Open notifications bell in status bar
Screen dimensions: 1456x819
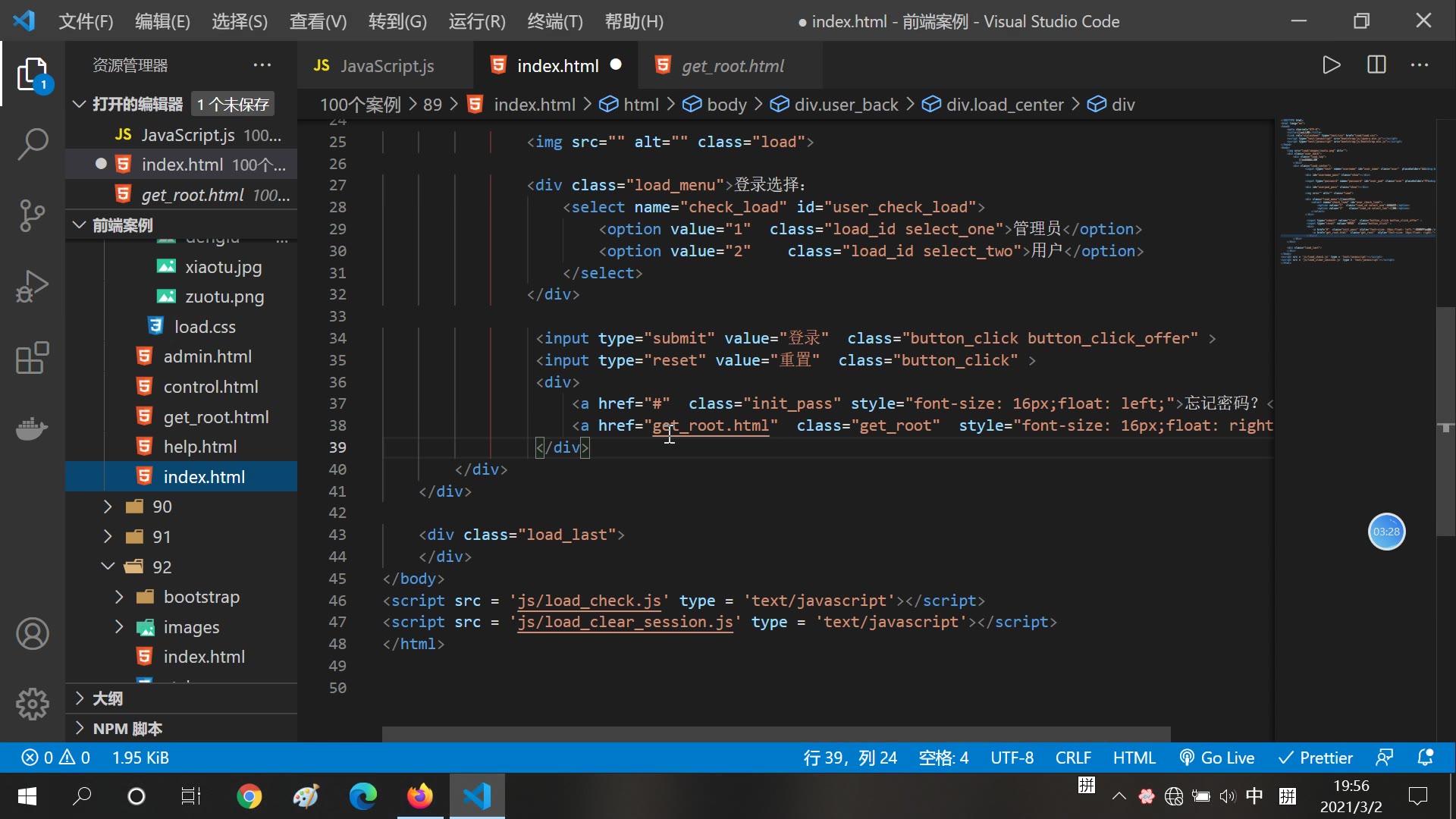click(1426, 758)
